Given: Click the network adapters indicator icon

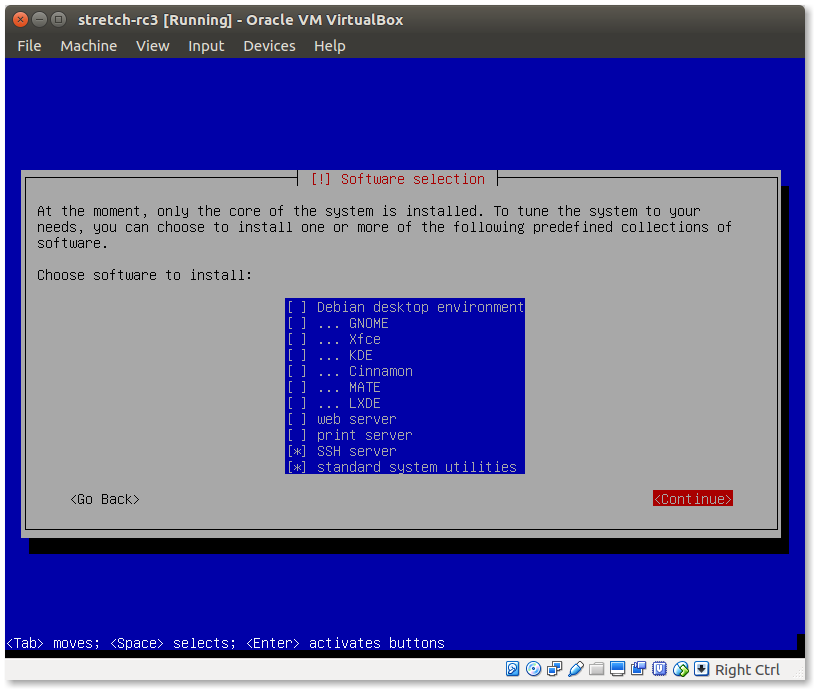Looking at the screenshot, I should click(x=554, y=669).
